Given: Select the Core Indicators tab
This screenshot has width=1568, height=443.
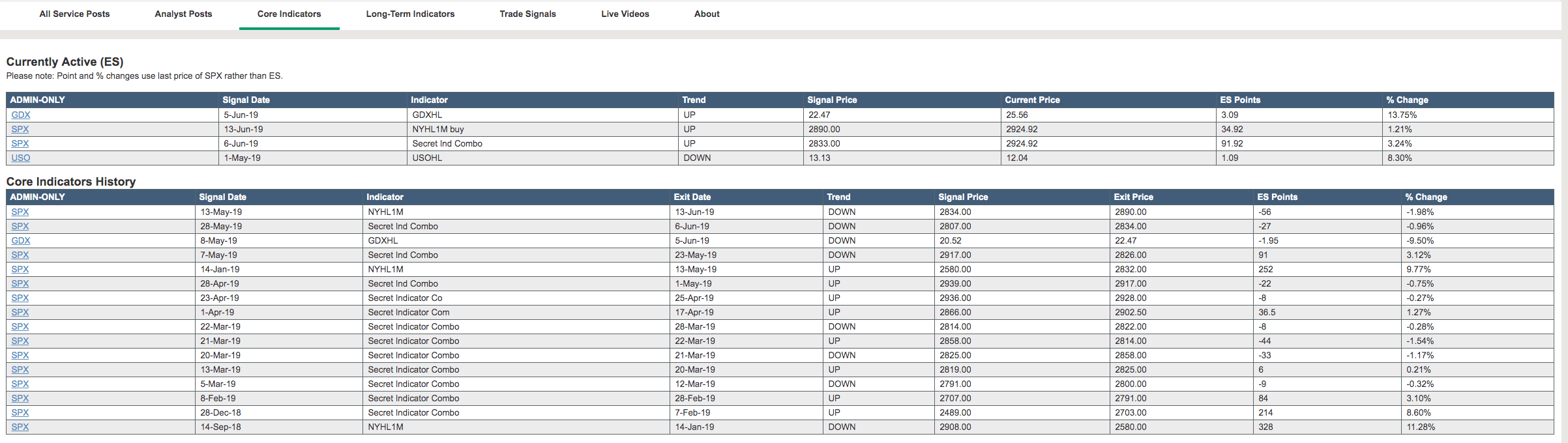Looking at the screenshot, I should pyautogui.click(x=289, y=14).
